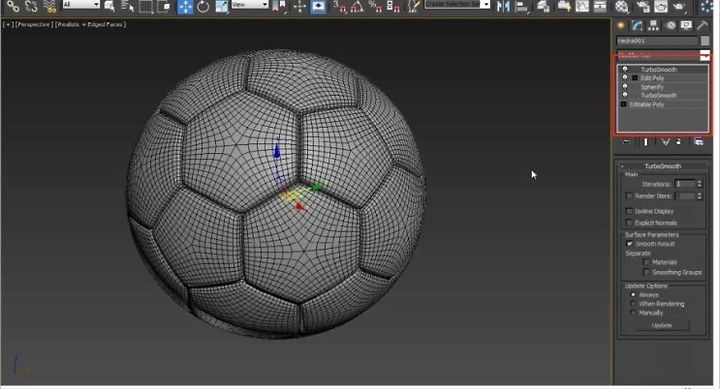
Task: Toggle the Spinner Snap icon
Action: (393, 6)
